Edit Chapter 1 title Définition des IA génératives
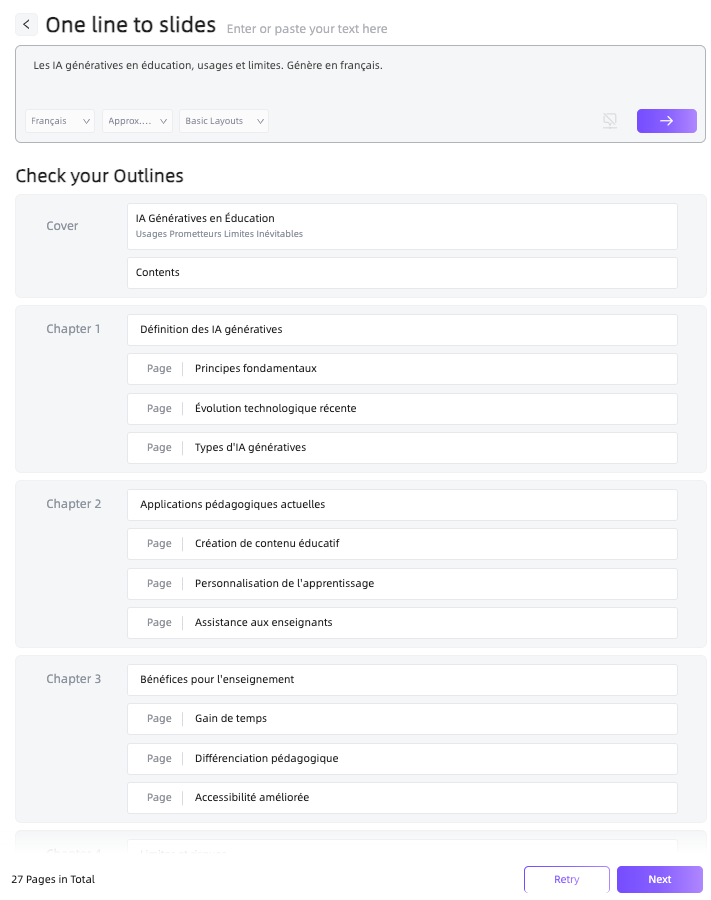This screenshot has width=711, height=900. (x=401, y=329)
